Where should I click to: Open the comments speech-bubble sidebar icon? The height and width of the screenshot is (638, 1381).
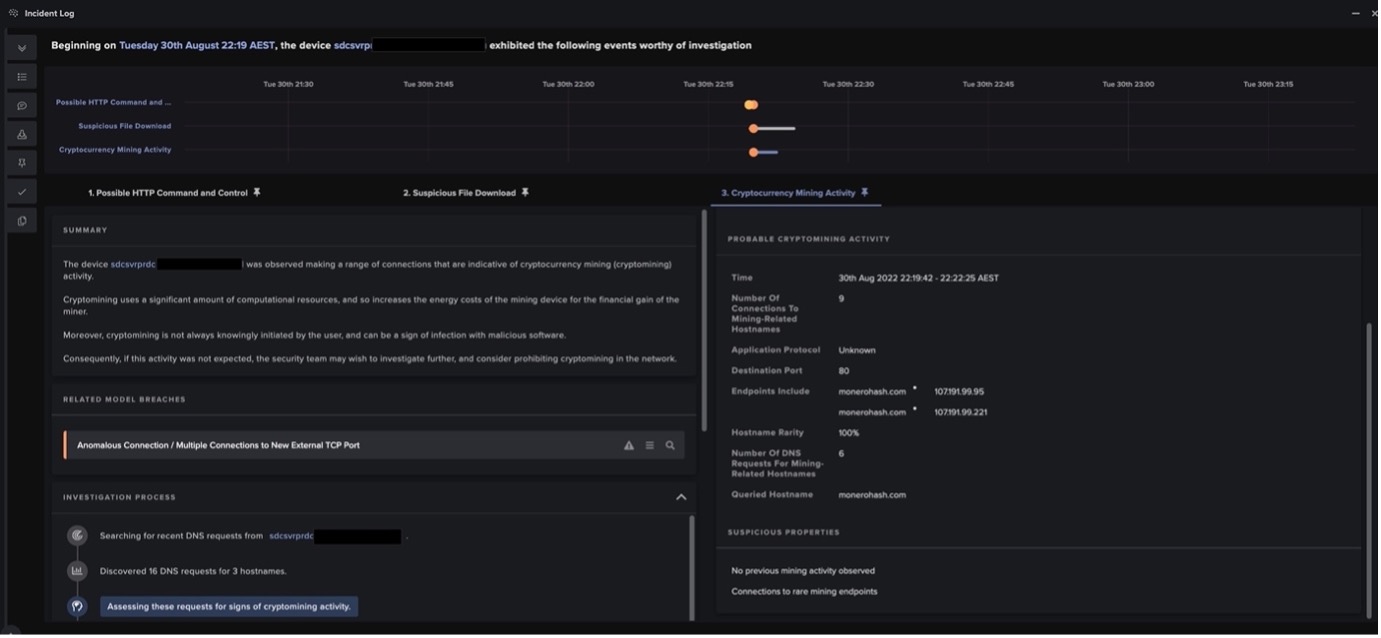click(x=22, y=105)
